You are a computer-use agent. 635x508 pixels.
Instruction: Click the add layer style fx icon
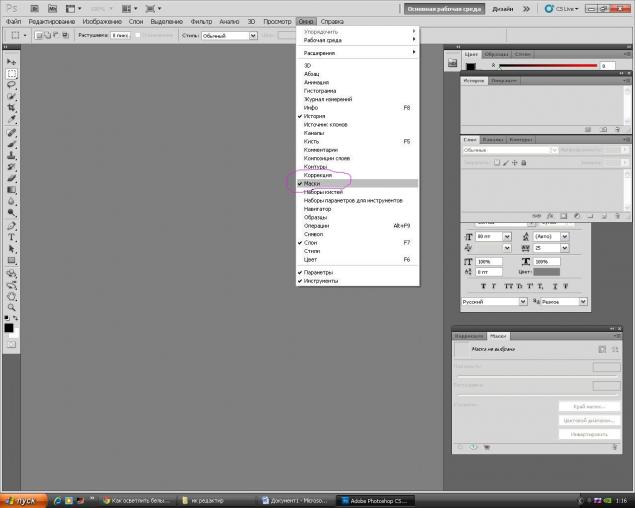(550, 216)
